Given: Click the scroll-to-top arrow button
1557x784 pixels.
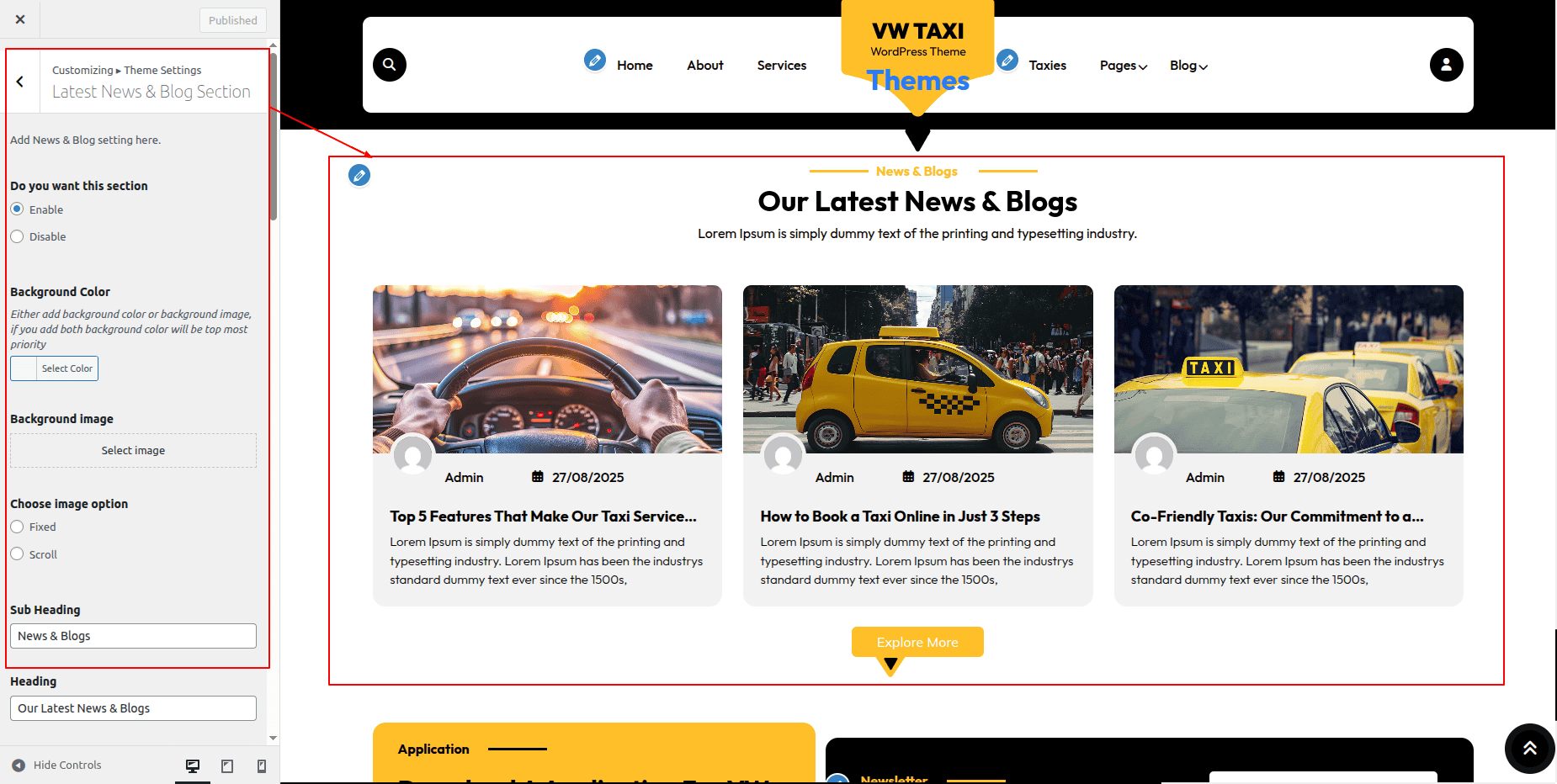Looking at the screenshot, I should 1529,748.
